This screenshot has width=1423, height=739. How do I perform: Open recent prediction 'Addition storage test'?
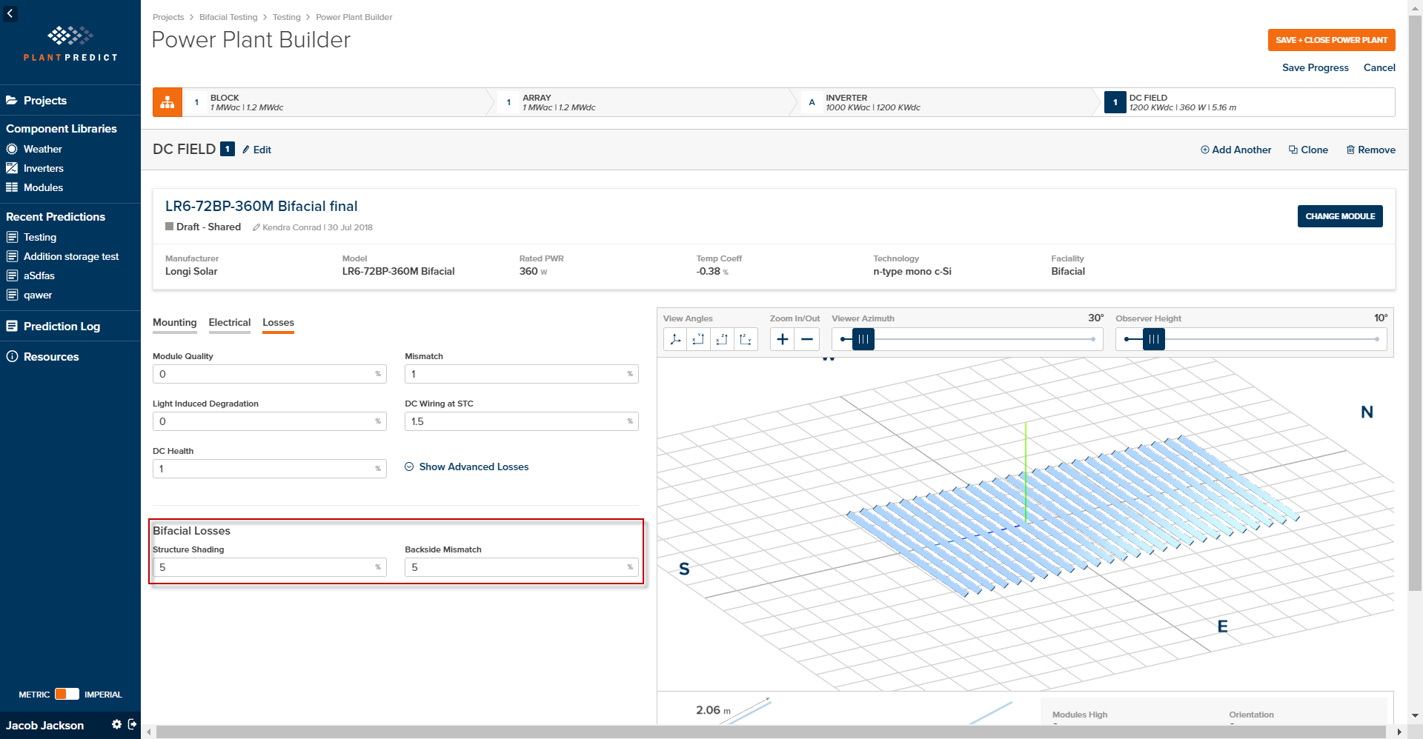[x=62, y=256]
